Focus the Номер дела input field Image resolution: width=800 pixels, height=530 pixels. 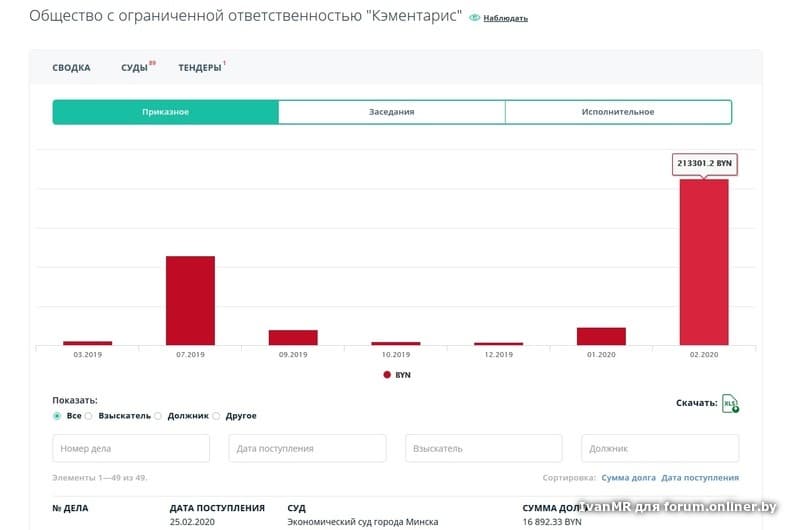(x=131, y=448)
